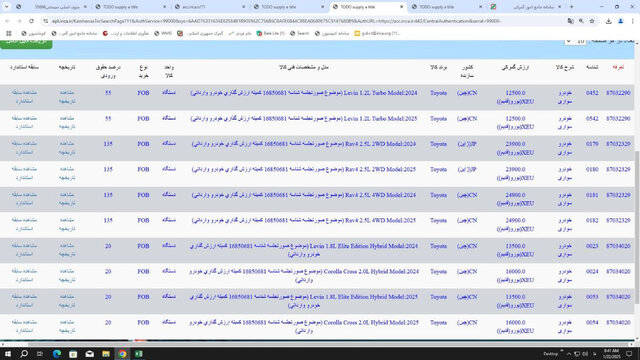Screen dimensions: 640x360
Task: Open the Mail app from the taskbar
Action: [x=89, y=354]
